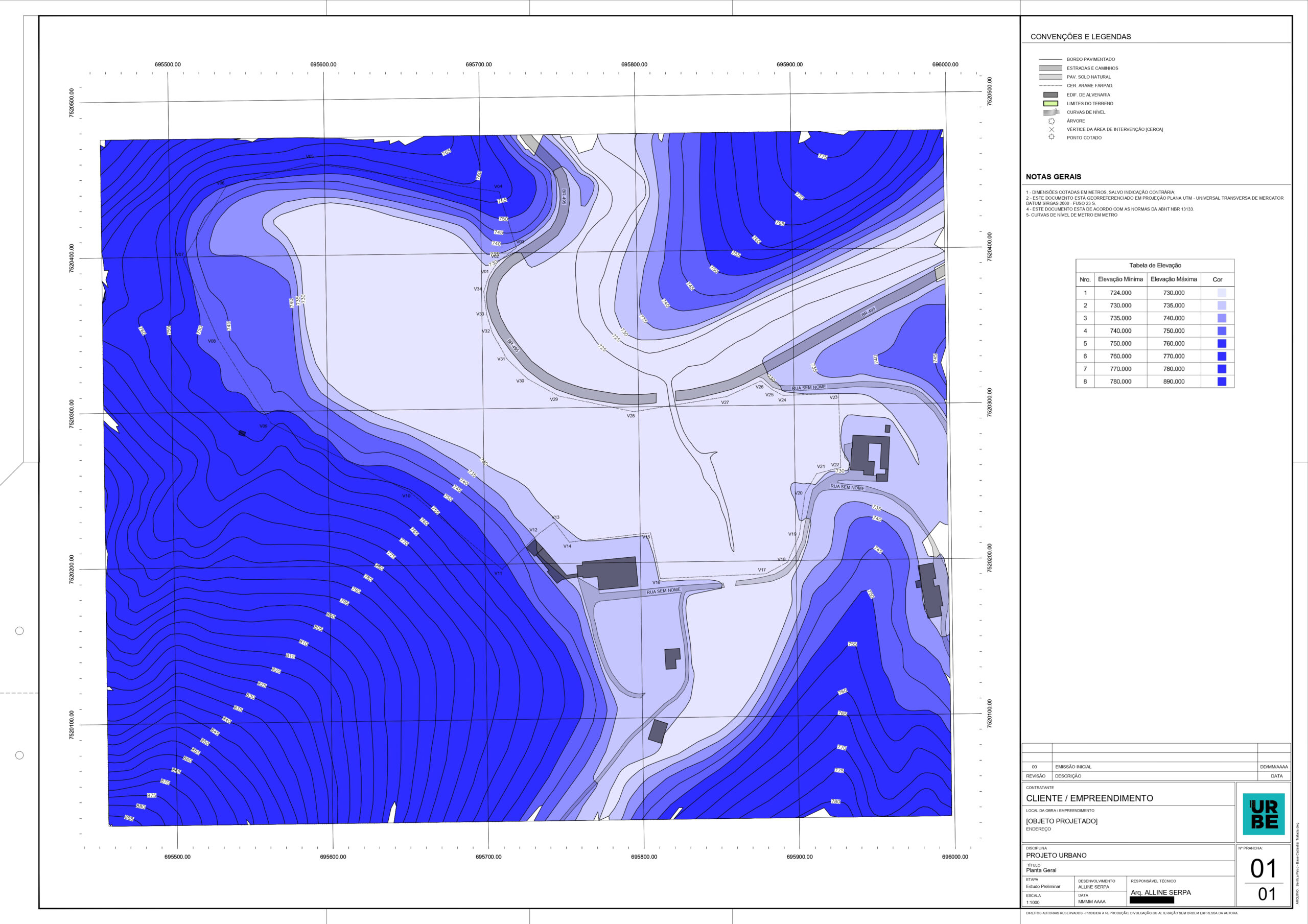Click the 695800.00 top coordinate label
Viewport: 1308px width, 924px height.
[x=634, y=64]
